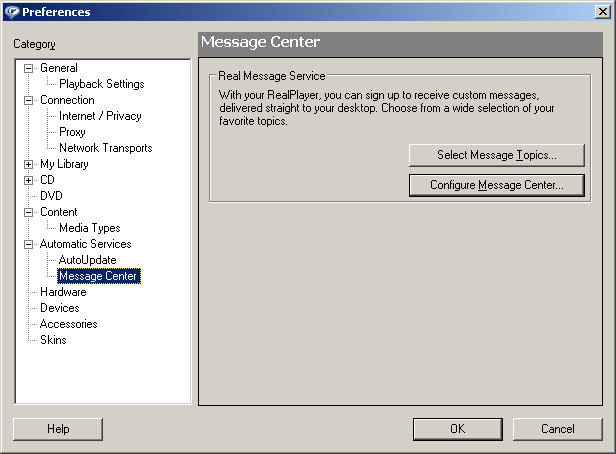
Task: Collapse the General tree node
Action: pyautogui.click(x=29, y=68)
